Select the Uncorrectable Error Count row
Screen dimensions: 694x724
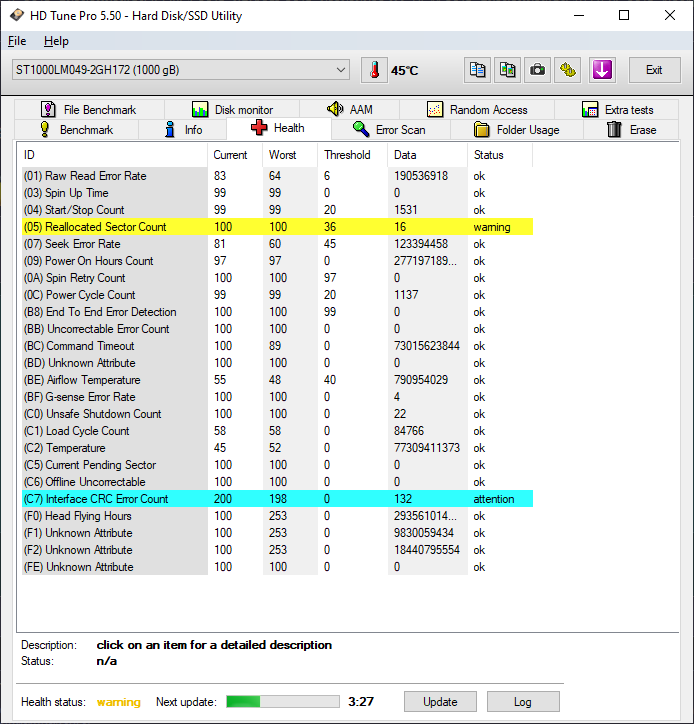(278, 329)
